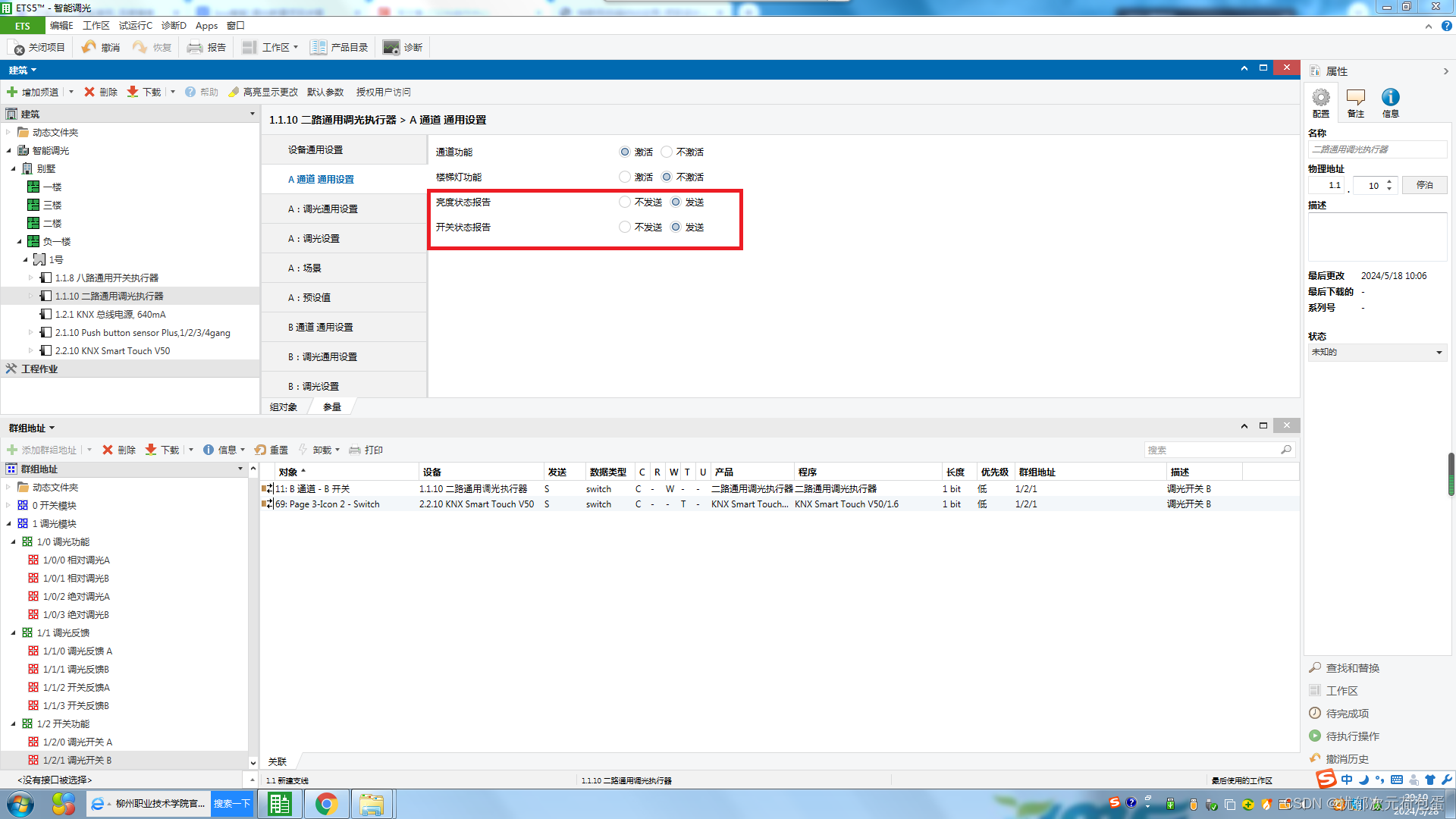Click the 停泊 button next to address
The image size is (1456, 819).
tap(1424, 185)
